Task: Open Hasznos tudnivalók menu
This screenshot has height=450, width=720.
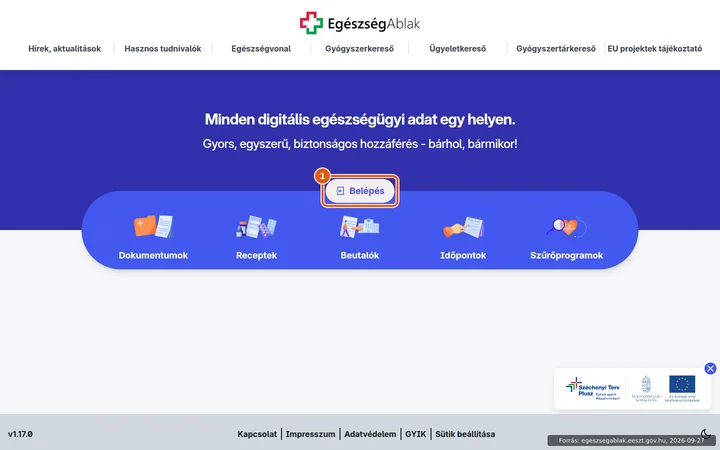Action: (163, 49)
